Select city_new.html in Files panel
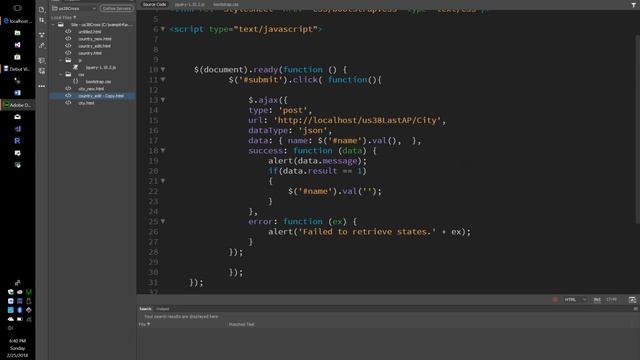This screenshot has height=360, width=640. tap(91, 89)
